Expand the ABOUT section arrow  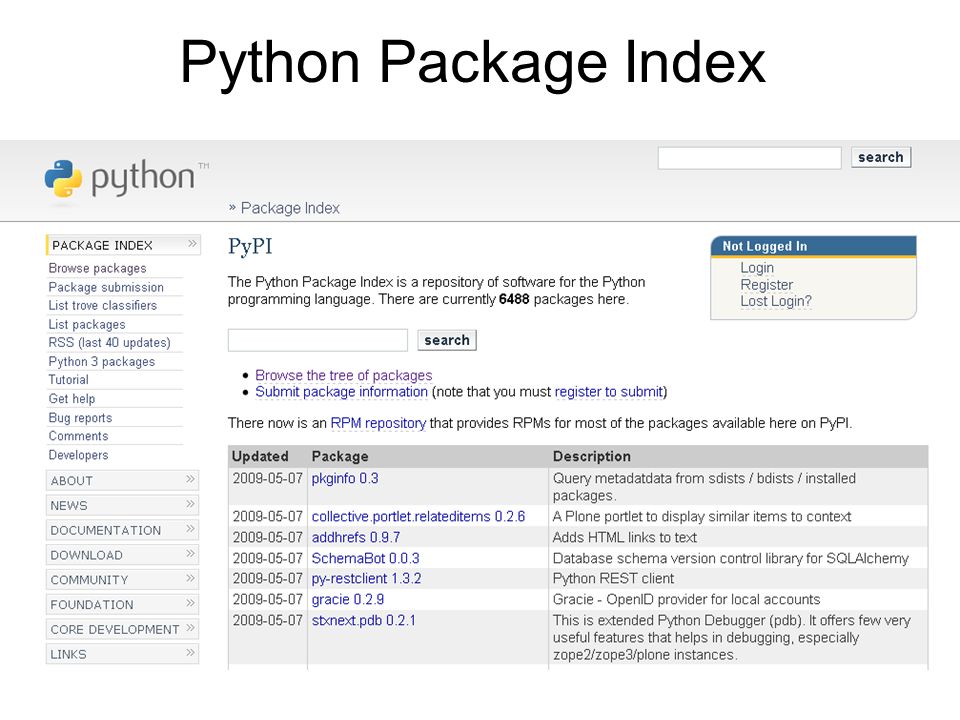pyautogui.click(x=190, y=479)
